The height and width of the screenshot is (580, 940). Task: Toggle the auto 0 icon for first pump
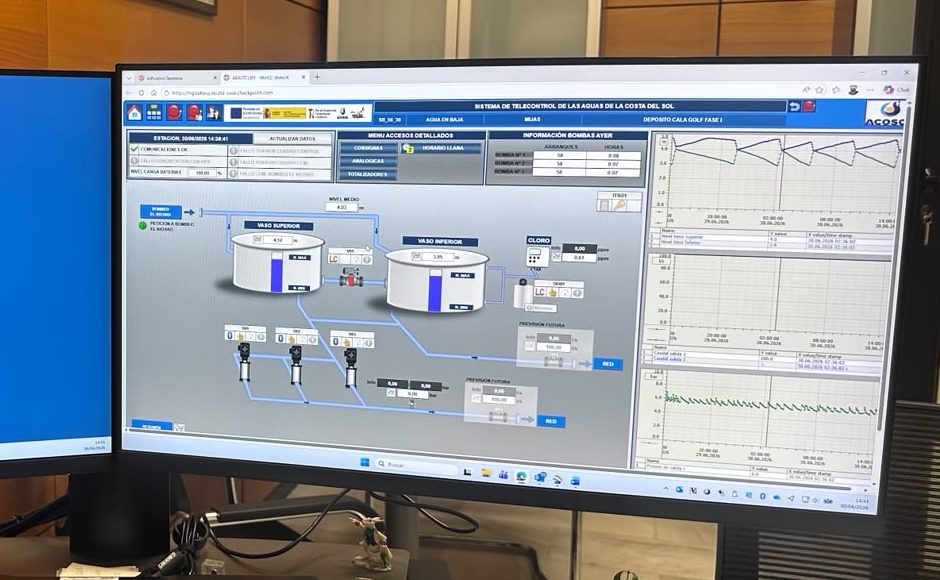pos(230,336)
